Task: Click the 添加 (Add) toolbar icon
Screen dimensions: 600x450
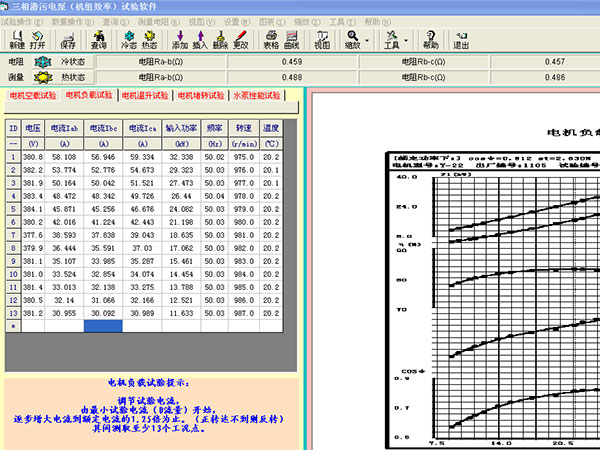Action: click(179, 39)
